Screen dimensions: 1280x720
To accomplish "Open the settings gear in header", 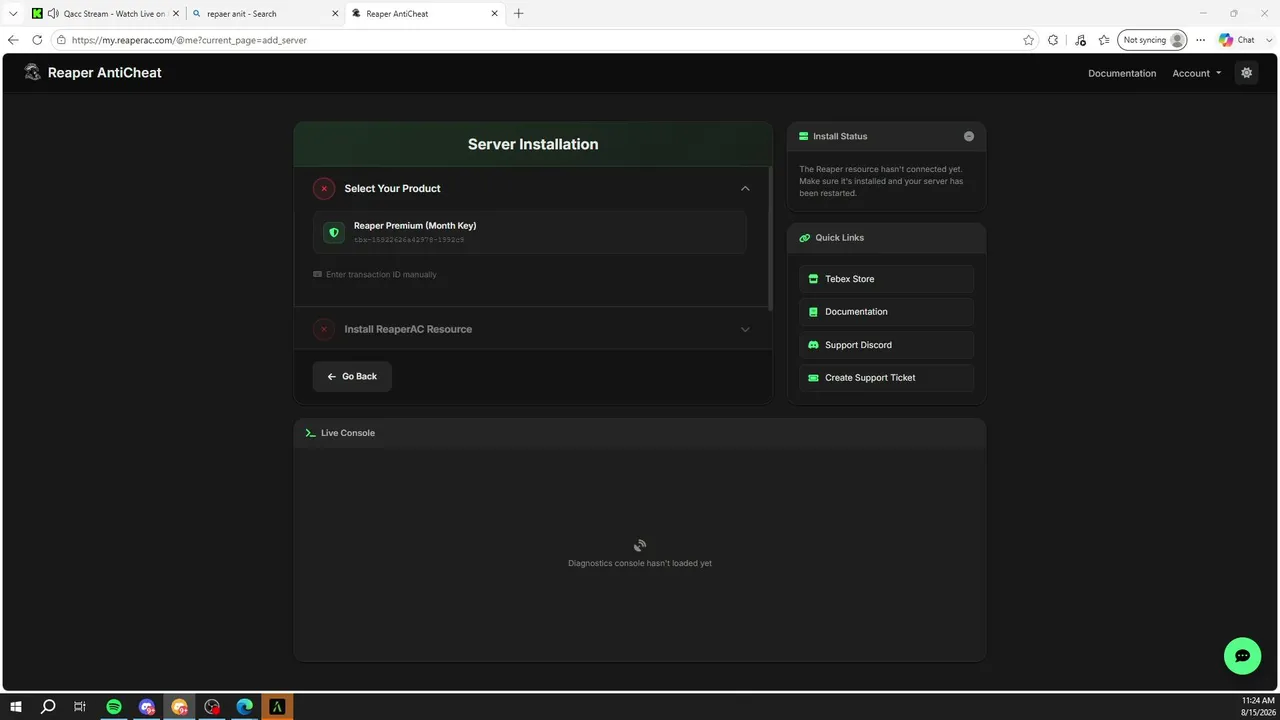I will click(1246, 73).
